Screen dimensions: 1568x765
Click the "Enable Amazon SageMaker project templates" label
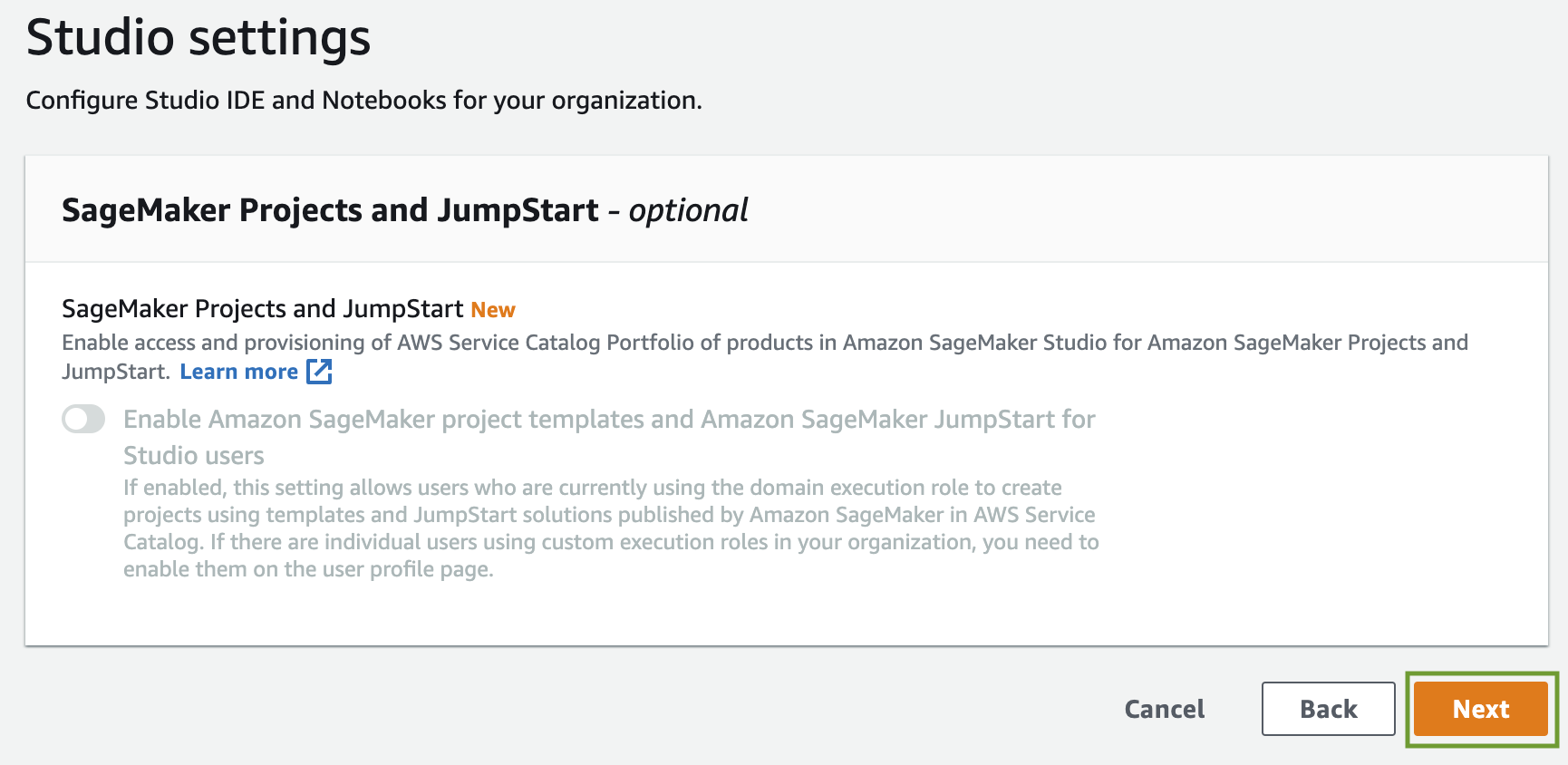(609, 437)
